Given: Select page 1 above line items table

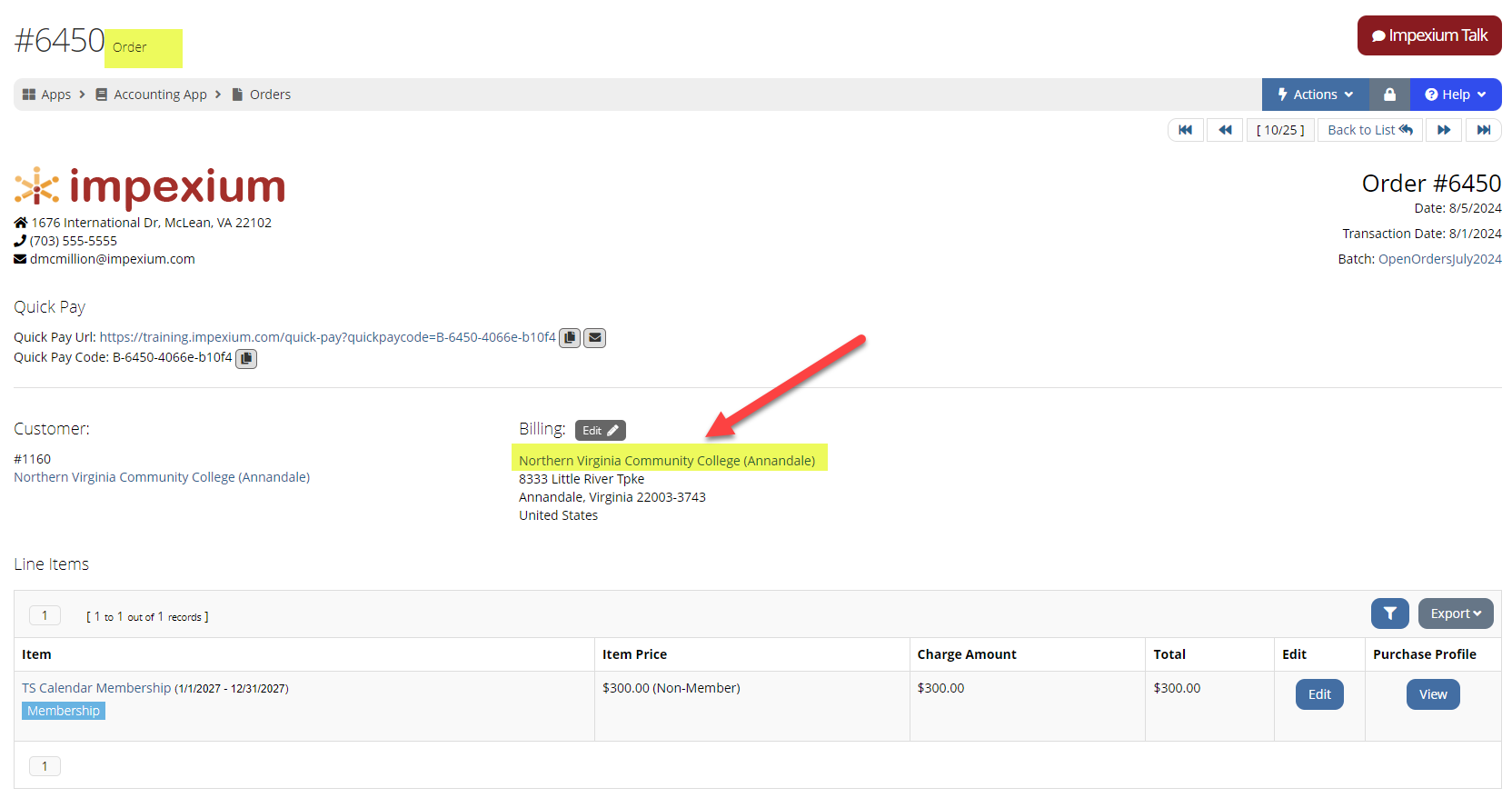Looking at the screenshot, I should tap(45, 615).
